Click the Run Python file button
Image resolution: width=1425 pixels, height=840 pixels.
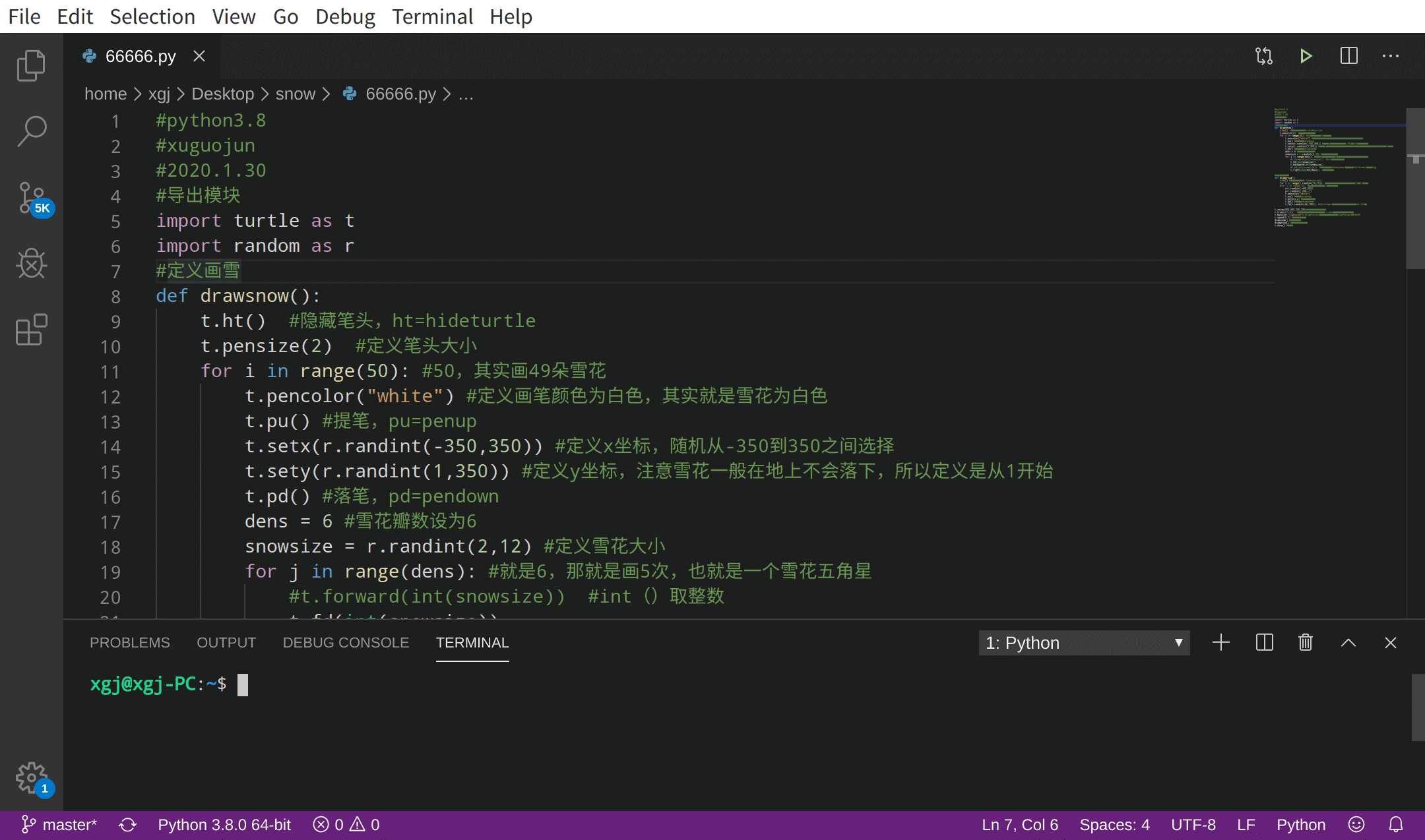[x=1306, y=56]
